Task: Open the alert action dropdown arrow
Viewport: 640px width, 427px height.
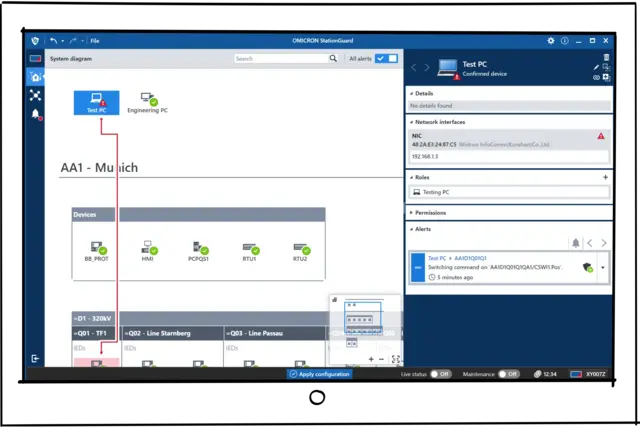Action: point(603,268)
